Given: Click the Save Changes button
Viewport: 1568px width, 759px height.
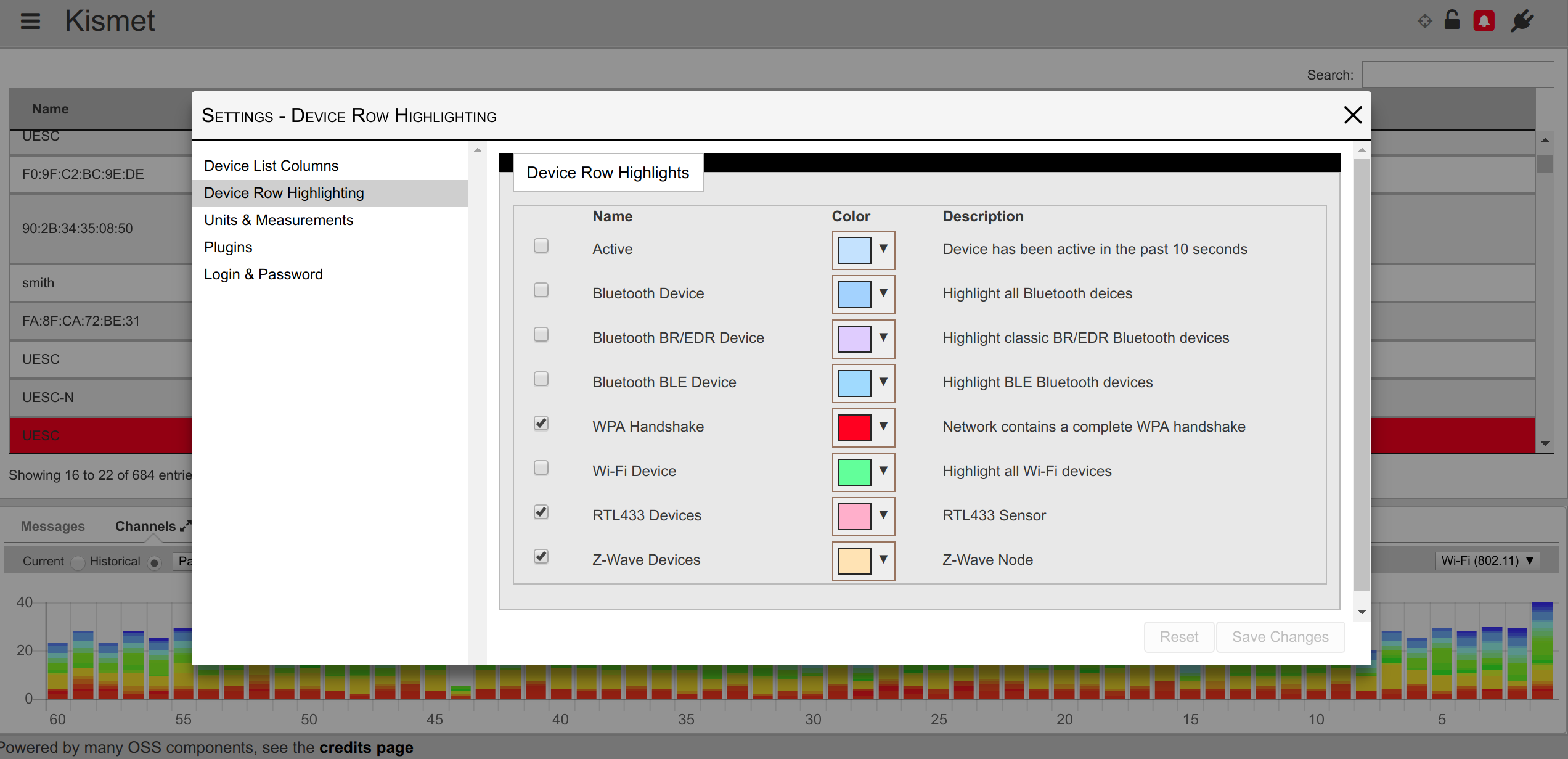Looking at the screenshot, I should point(1280,637).
